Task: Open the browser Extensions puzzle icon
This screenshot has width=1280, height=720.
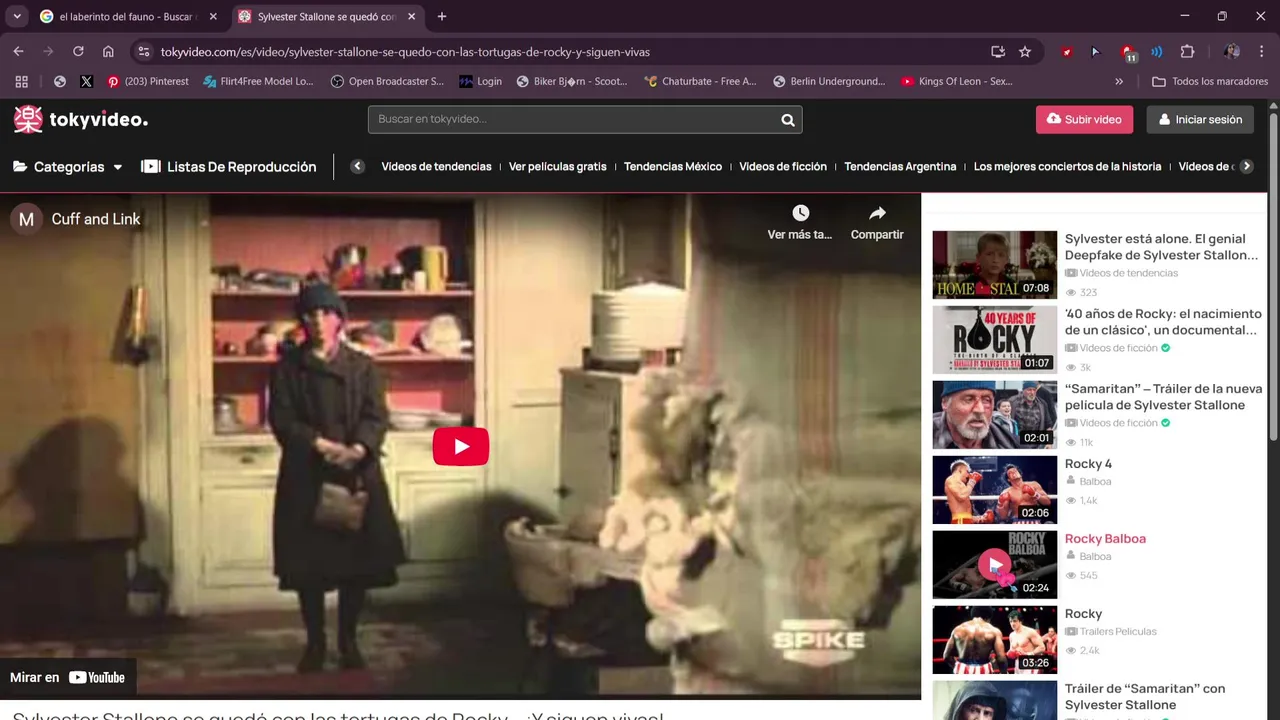Action: coord(1188,52)
